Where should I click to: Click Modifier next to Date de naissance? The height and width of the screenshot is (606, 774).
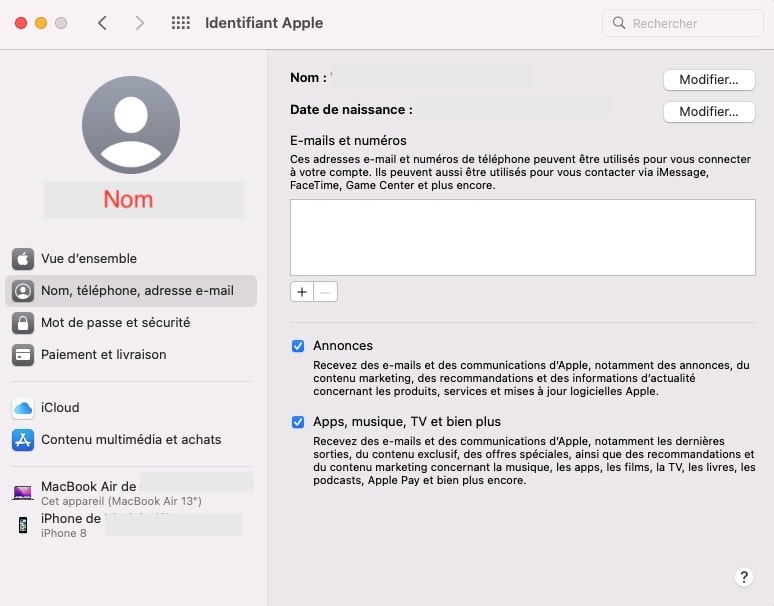click(x=709, y=112)
